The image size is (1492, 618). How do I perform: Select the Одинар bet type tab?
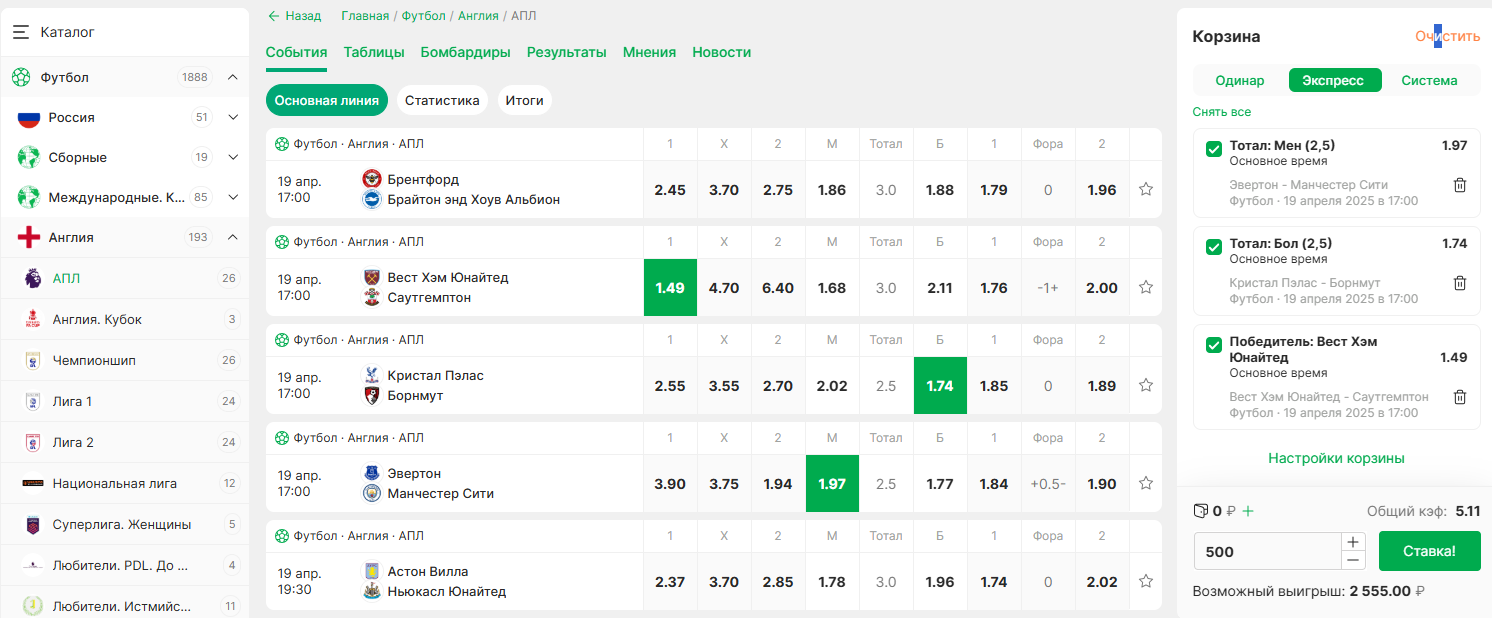1240,80
